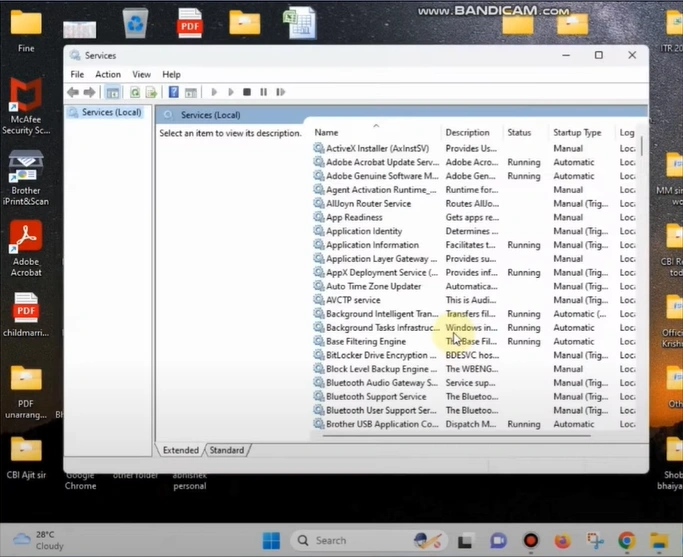Image resolution: width=683 pixels, height=557 pixels.
Task: Toggle the Show/Hide Console Tree icon
Action: [113, 92]
